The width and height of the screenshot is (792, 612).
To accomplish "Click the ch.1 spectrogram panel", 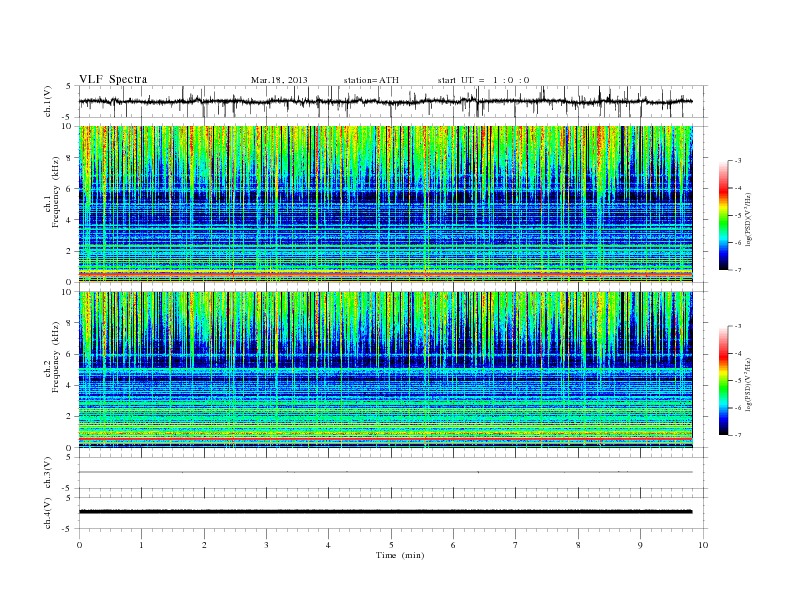I will [x=385, y=204].
